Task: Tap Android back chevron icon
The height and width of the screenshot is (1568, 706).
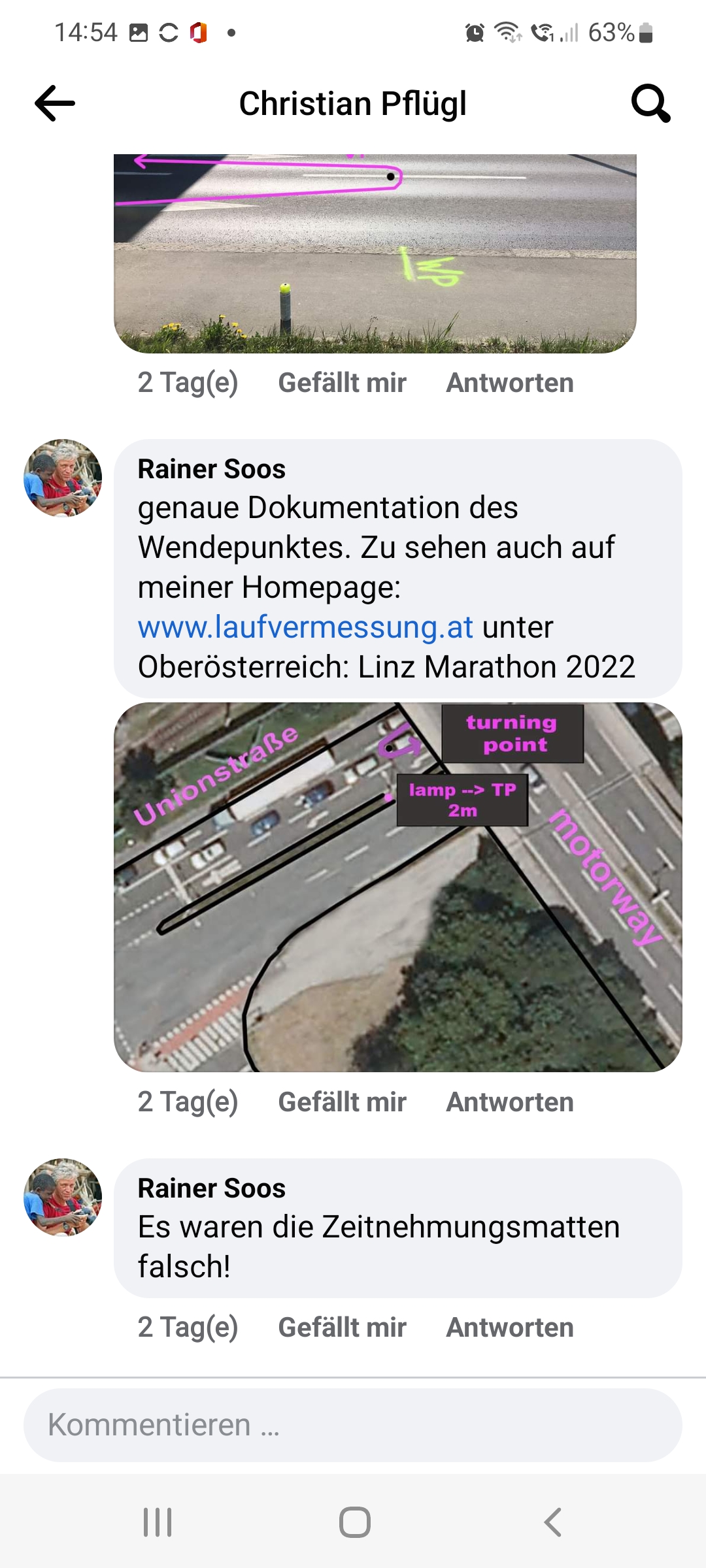Action: (553, 1522)
